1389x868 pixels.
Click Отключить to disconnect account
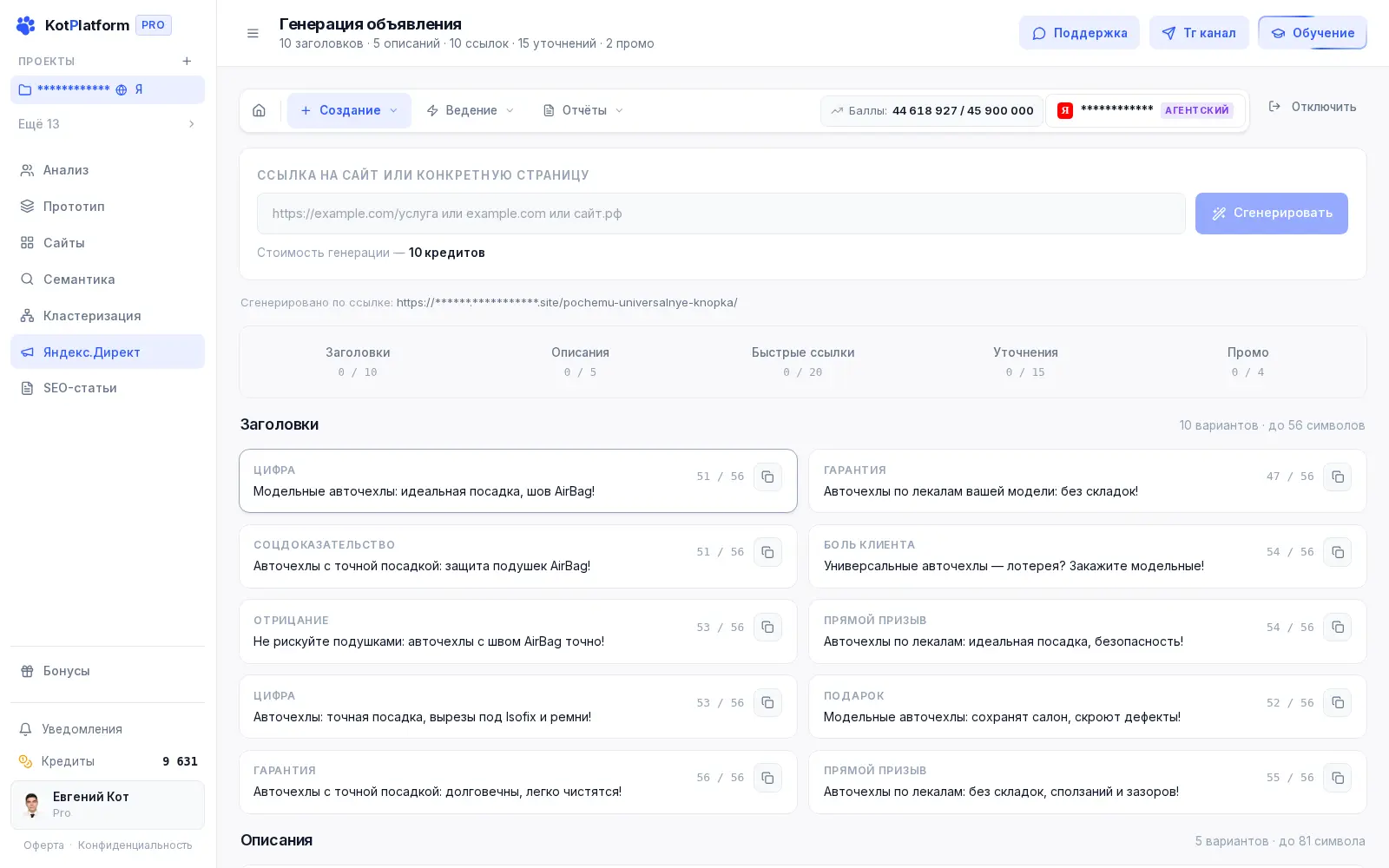pyautogui.click(x=1313, y=107)
